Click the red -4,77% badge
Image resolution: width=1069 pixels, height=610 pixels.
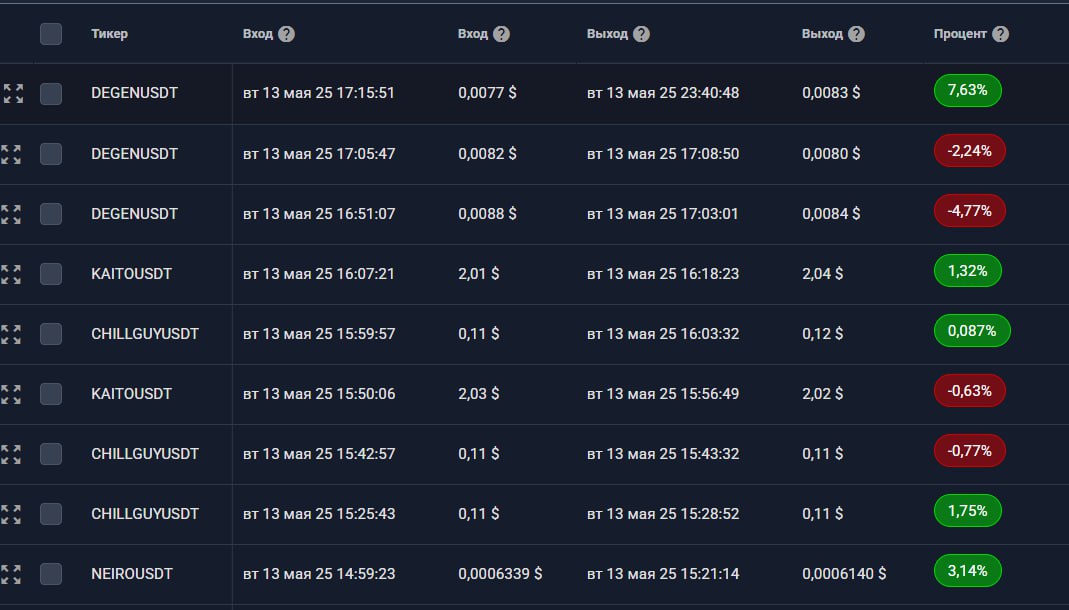click(x=969, y=211)
